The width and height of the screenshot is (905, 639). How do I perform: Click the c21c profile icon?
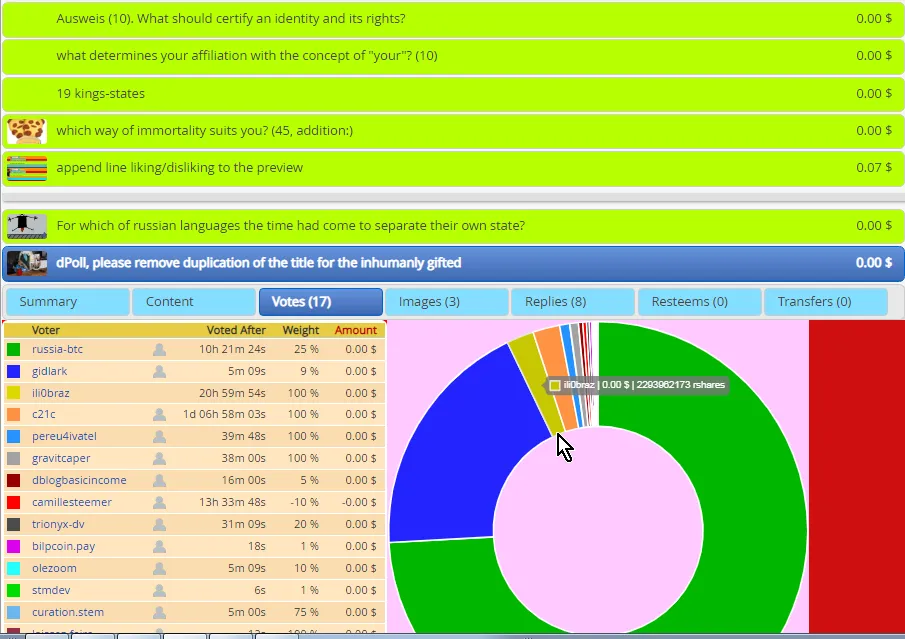click(159, 414)
